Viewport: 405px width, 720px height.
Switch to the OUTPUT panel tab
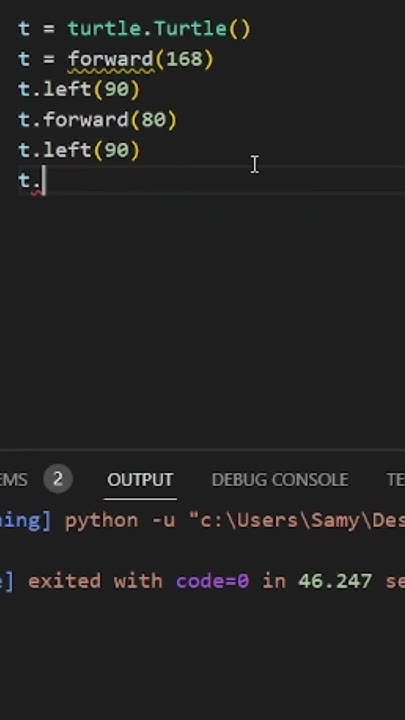tap(140, 480)
